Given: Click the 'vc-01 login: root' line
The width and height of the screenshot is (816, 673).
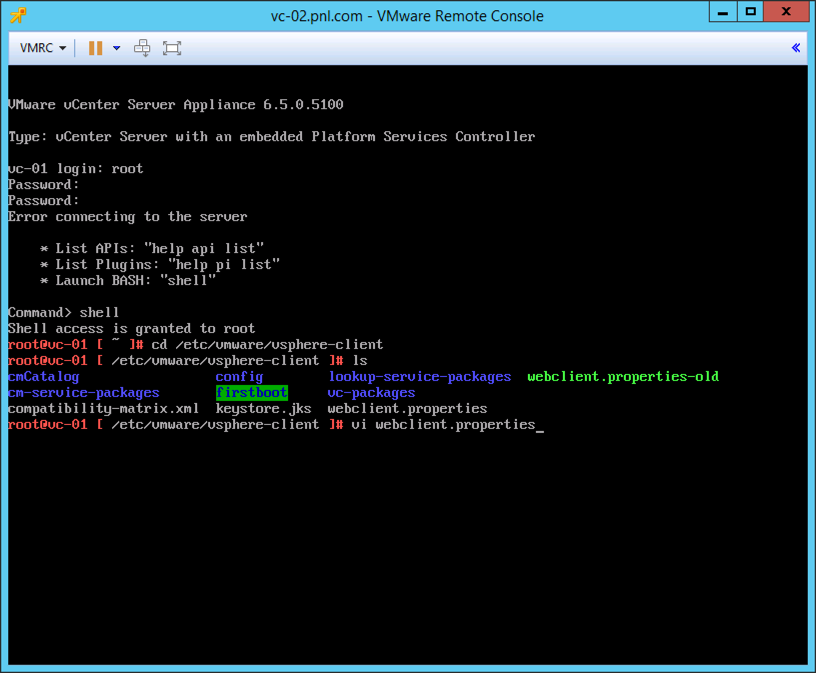Looking at the screenshot, I should click(x=75, y=169).
